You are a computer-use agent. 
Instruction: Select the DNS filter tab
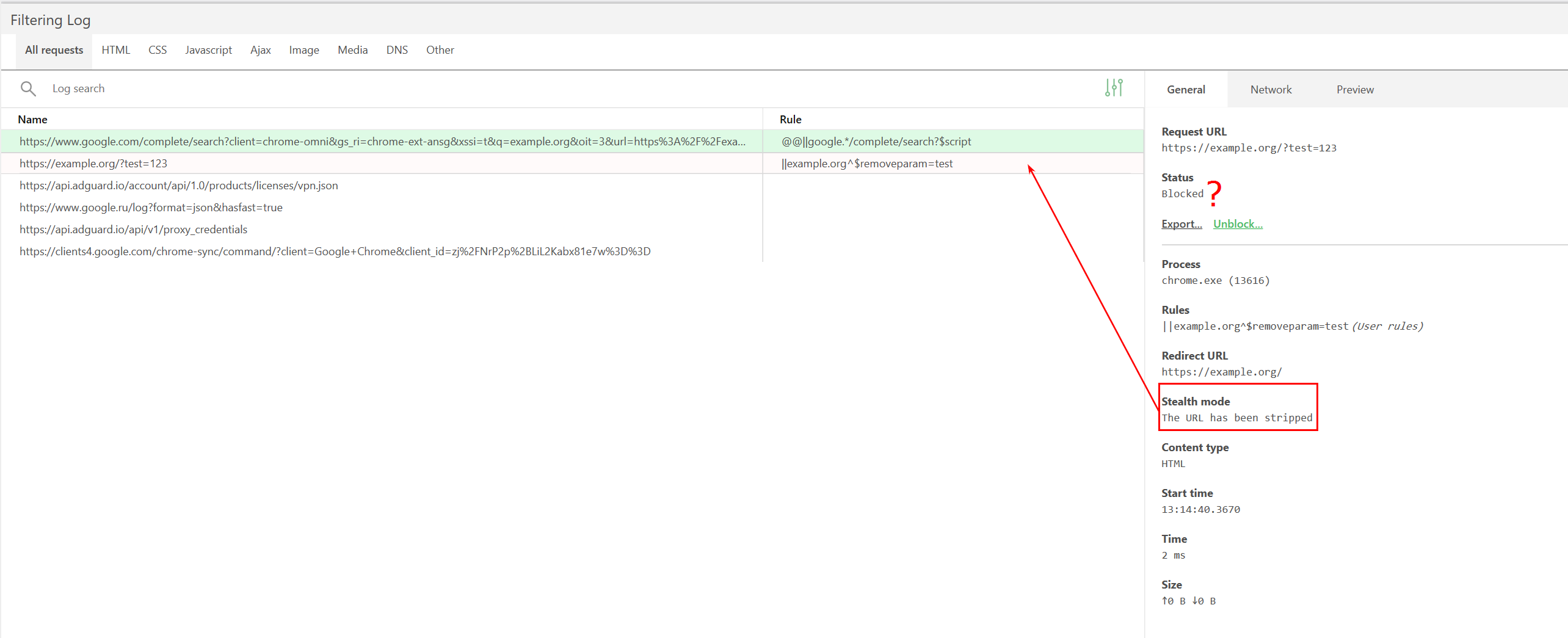coord(397,50)
